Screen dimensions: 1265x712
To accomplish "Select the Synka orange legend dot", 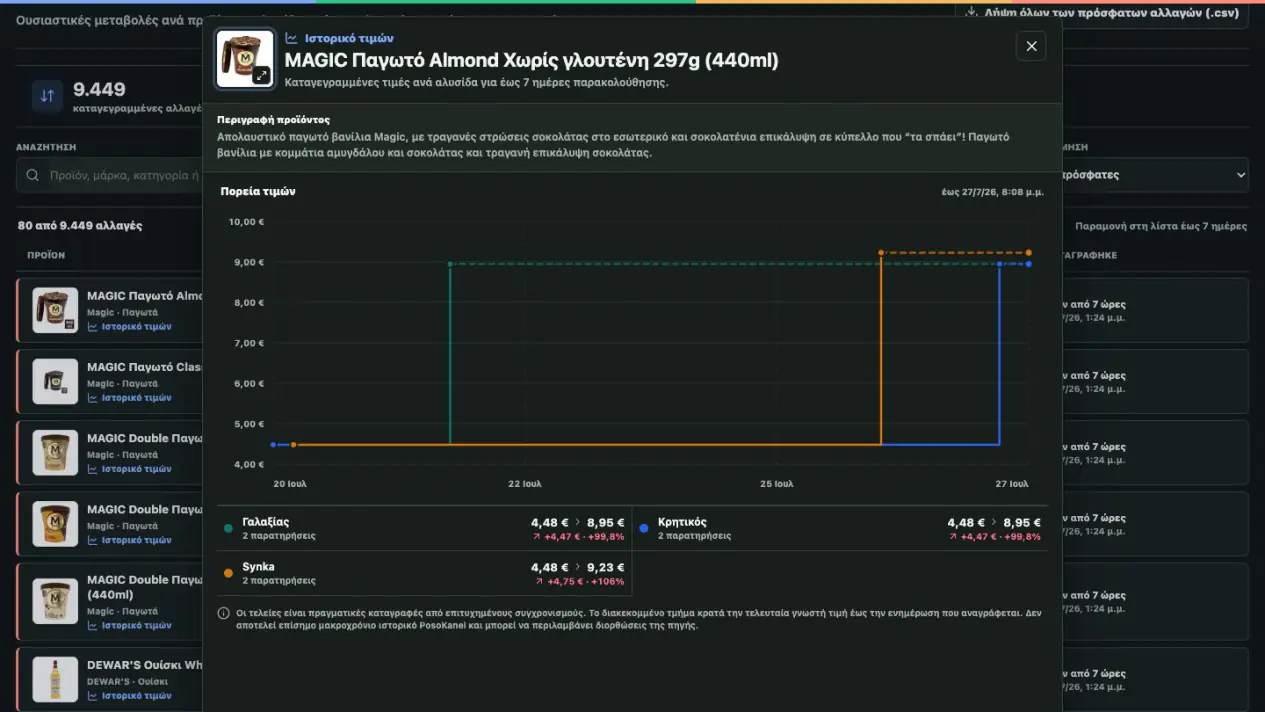I will pyautogui.click(x=229, y=573).
